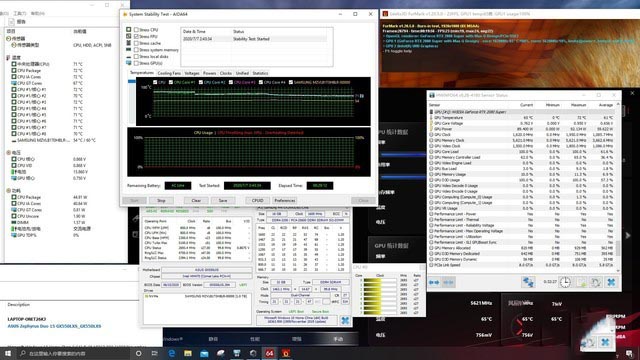Open the ASUS Zephyrus Duo 15 link
640x360 pixels.
click(54, 326)
